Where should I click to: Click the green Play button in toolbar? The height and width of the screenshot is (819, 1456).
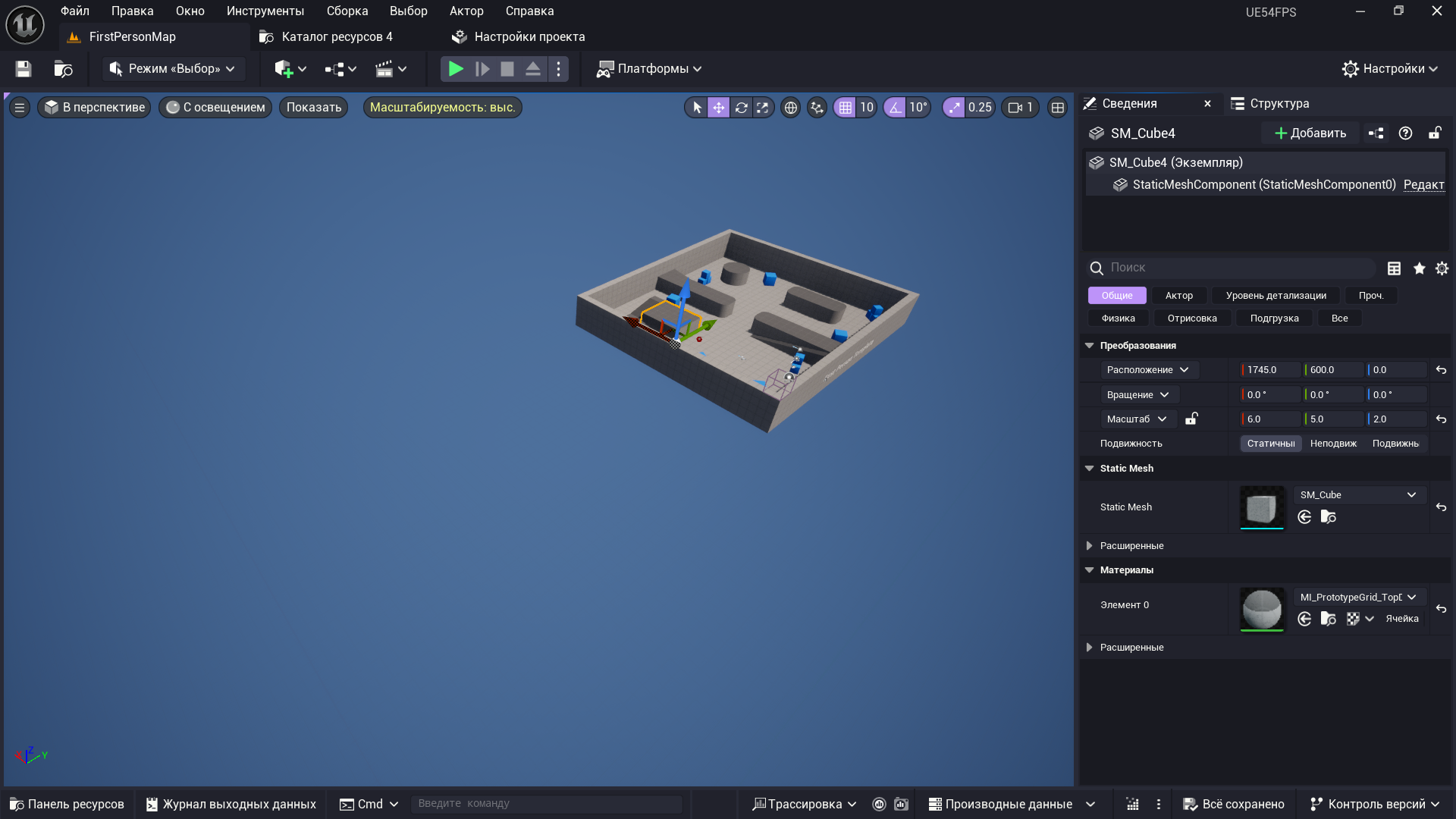coord(455,69)
